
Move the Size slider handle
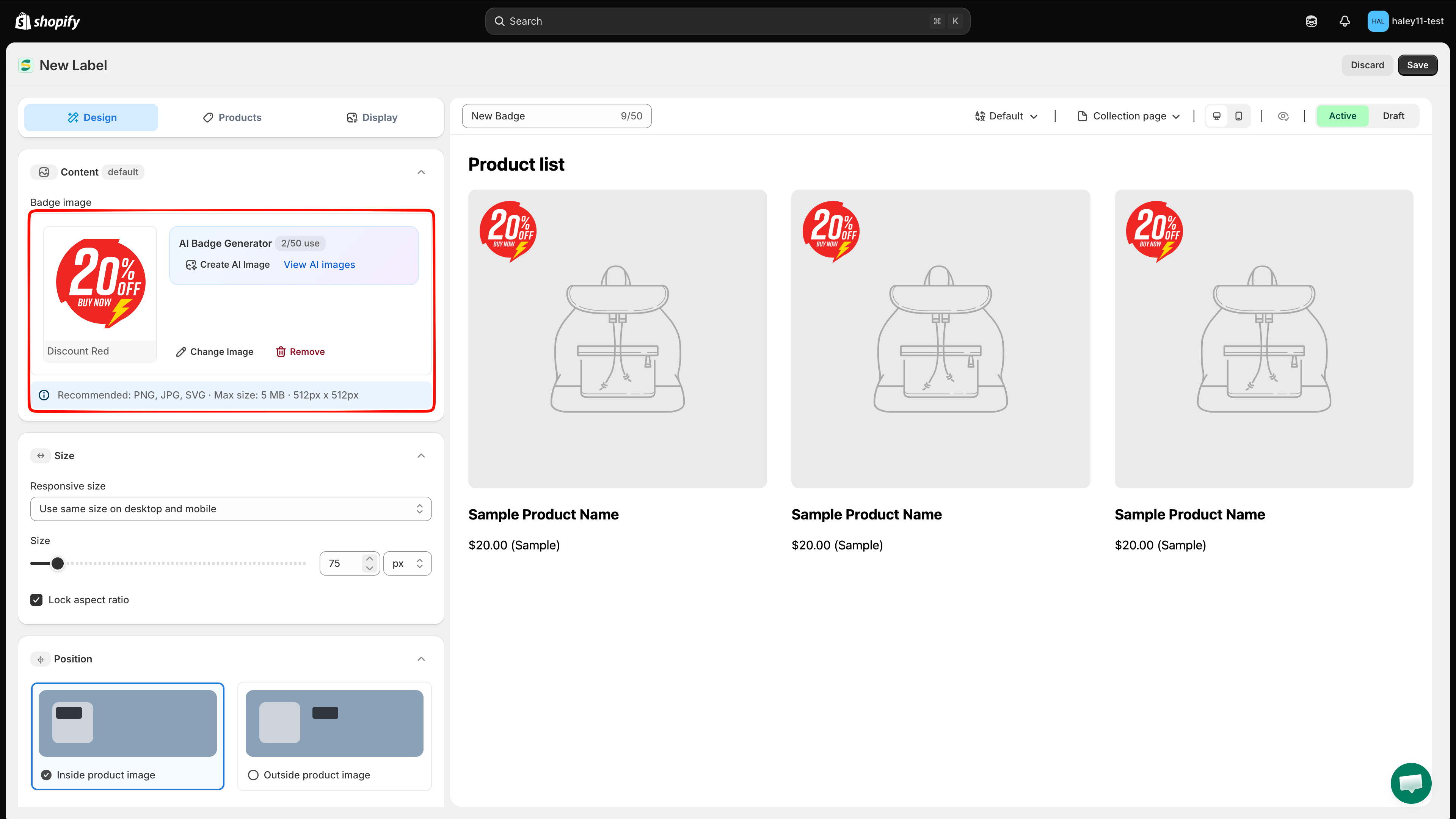point(58,563)
